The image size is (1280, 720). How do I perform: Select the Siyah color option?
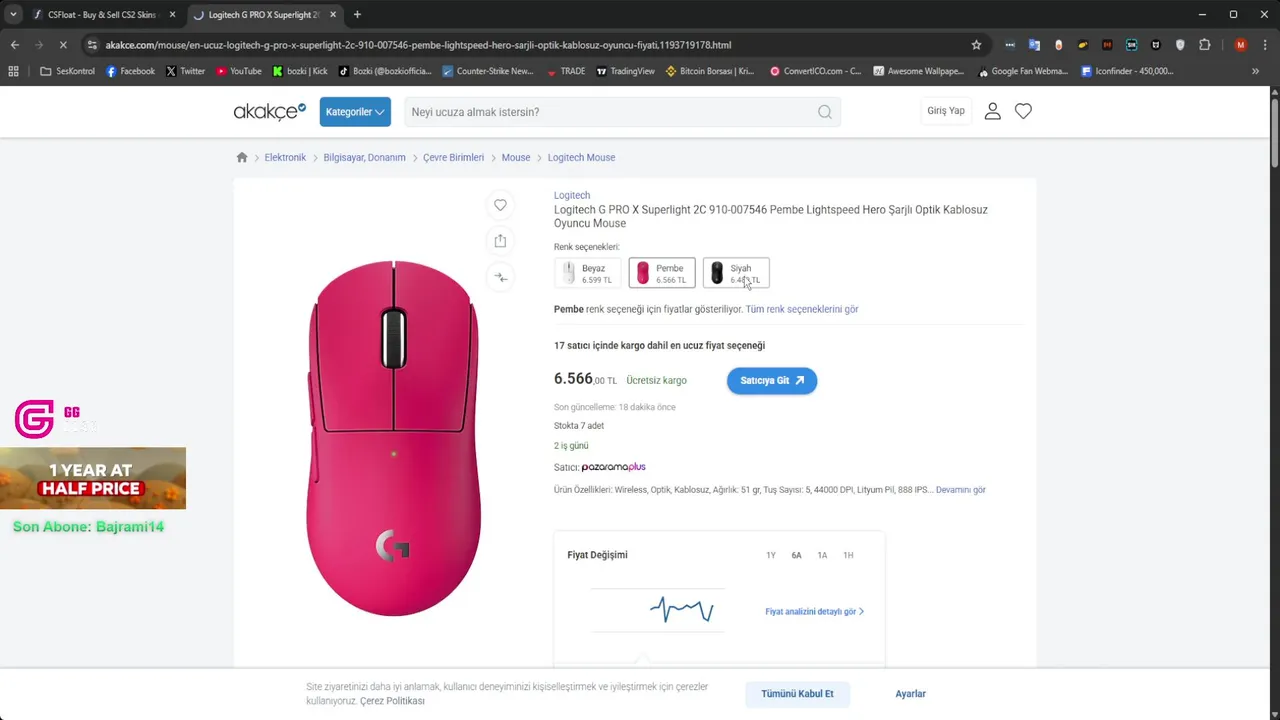click(x=736, y=273)
